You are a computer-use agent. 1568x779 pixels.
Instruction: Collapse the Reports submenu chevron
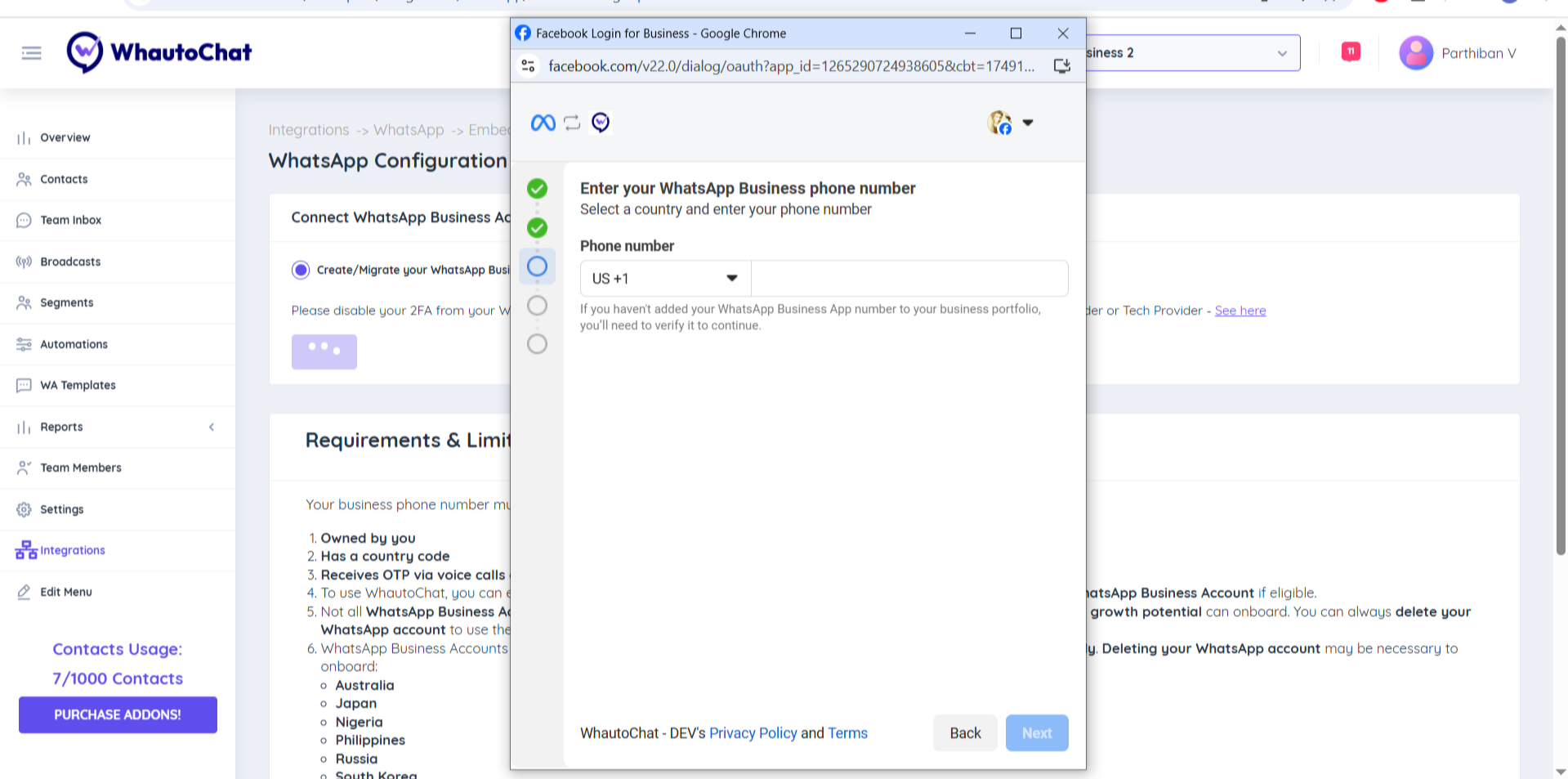pos(212,428)
